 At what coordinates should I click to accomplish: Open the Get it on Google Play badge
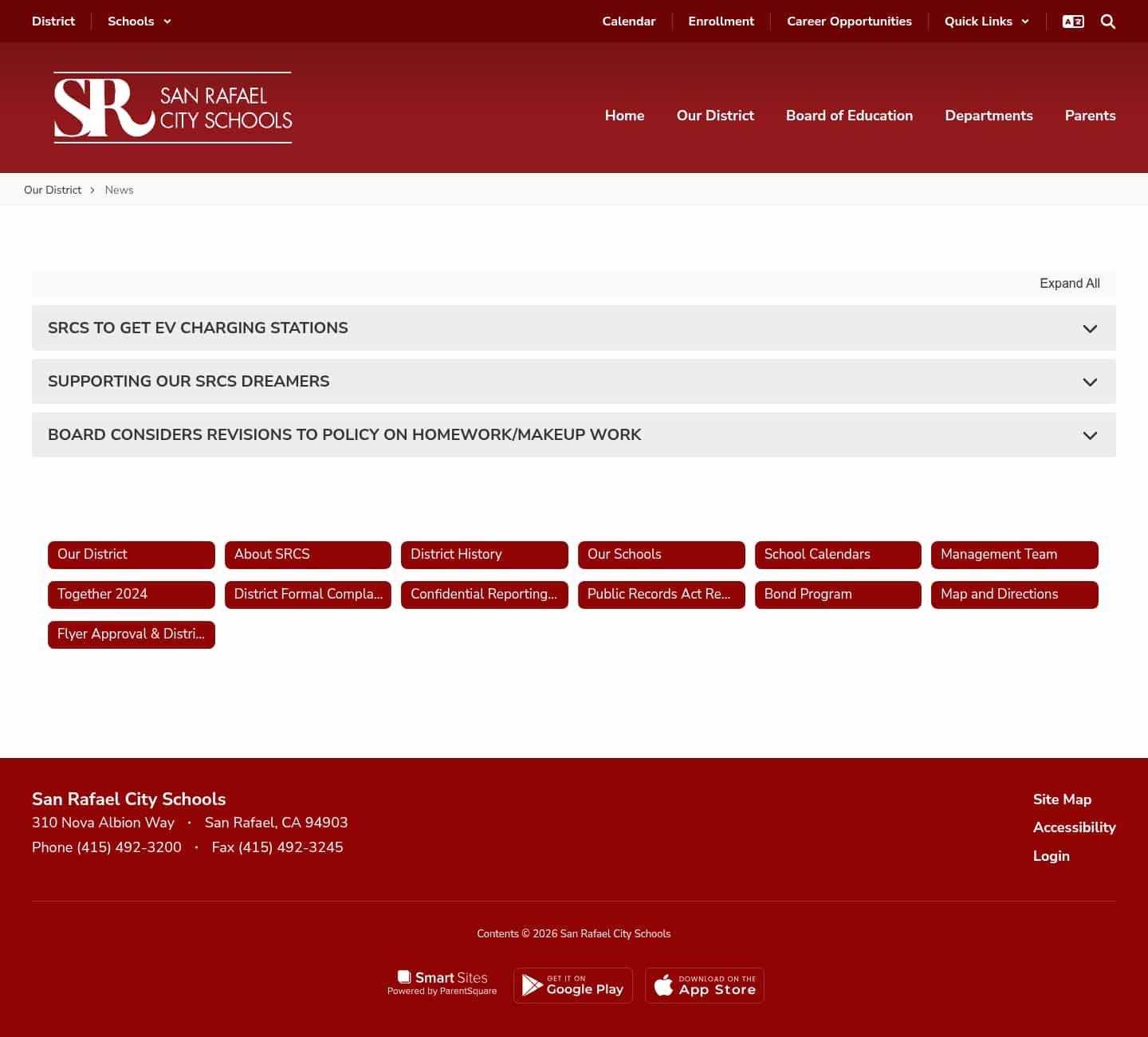[572, 985]
